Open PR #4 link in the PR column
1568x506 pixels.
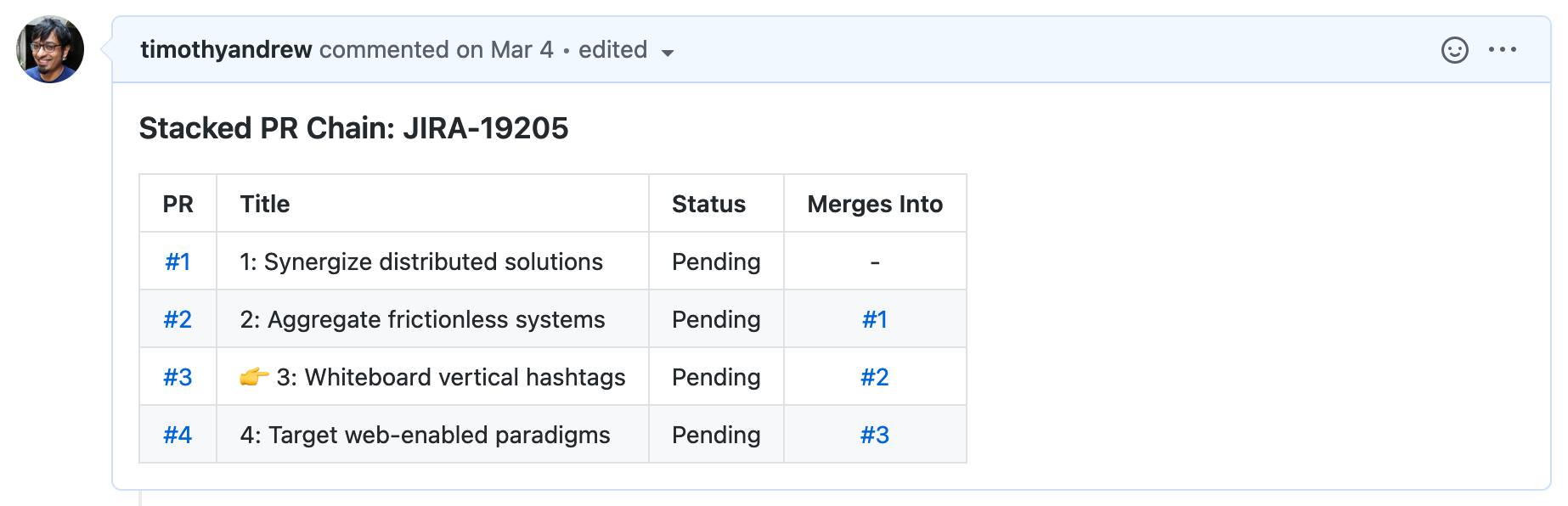pos(178,435)
